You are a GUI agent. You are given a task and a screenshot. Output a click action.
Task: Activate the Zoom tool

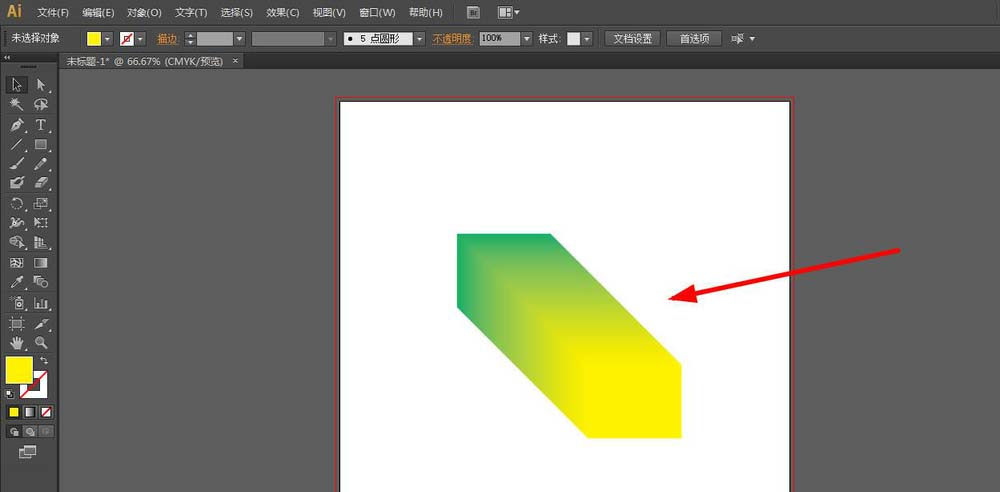41,343
